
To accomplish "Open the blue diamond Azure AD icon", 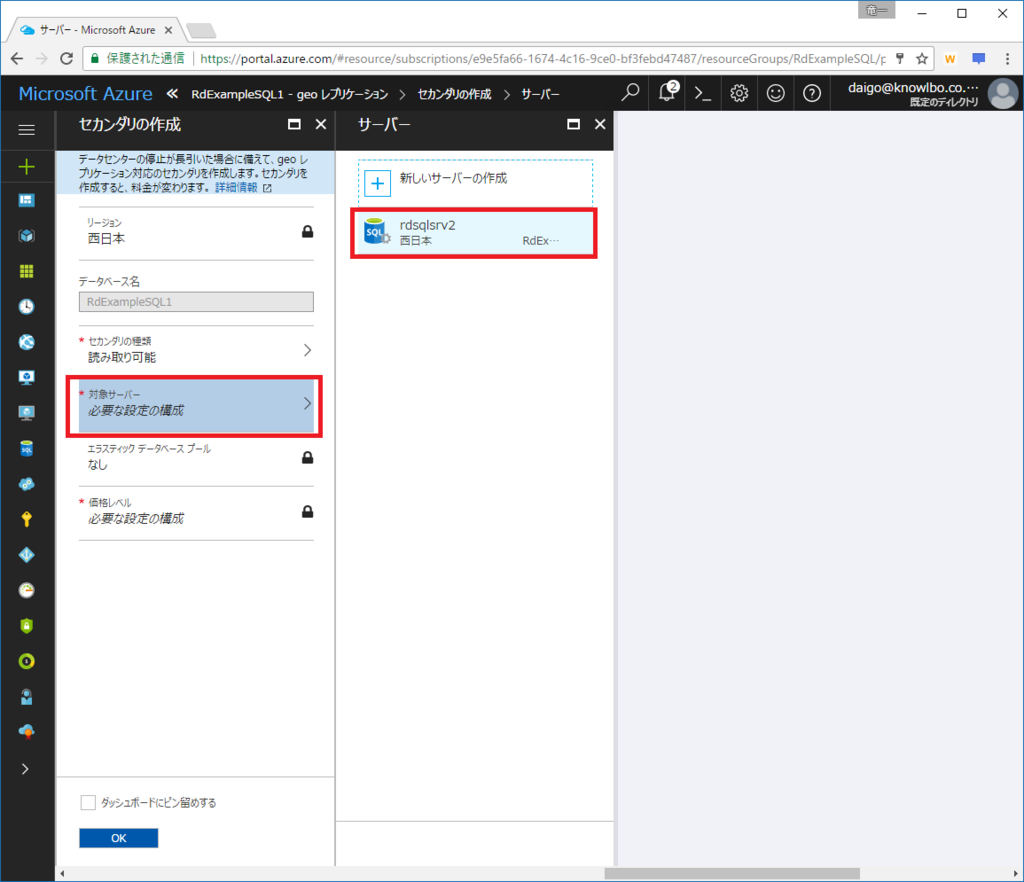I will [x=27, y=555].
